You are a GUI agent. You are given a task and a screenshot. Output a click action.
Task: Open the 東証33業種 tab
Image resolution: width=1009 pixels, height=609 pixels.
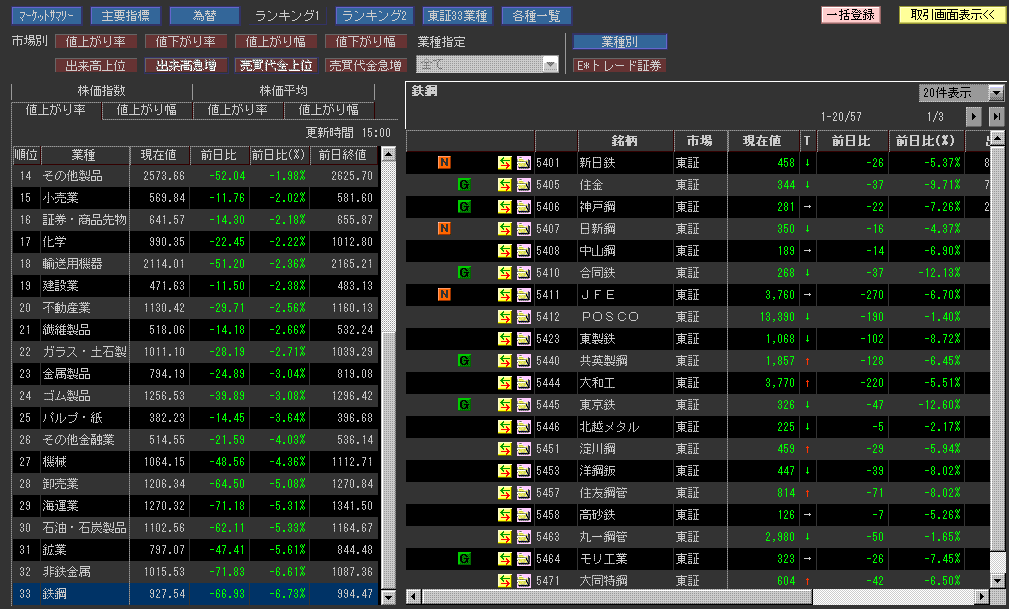pos(455,15)
